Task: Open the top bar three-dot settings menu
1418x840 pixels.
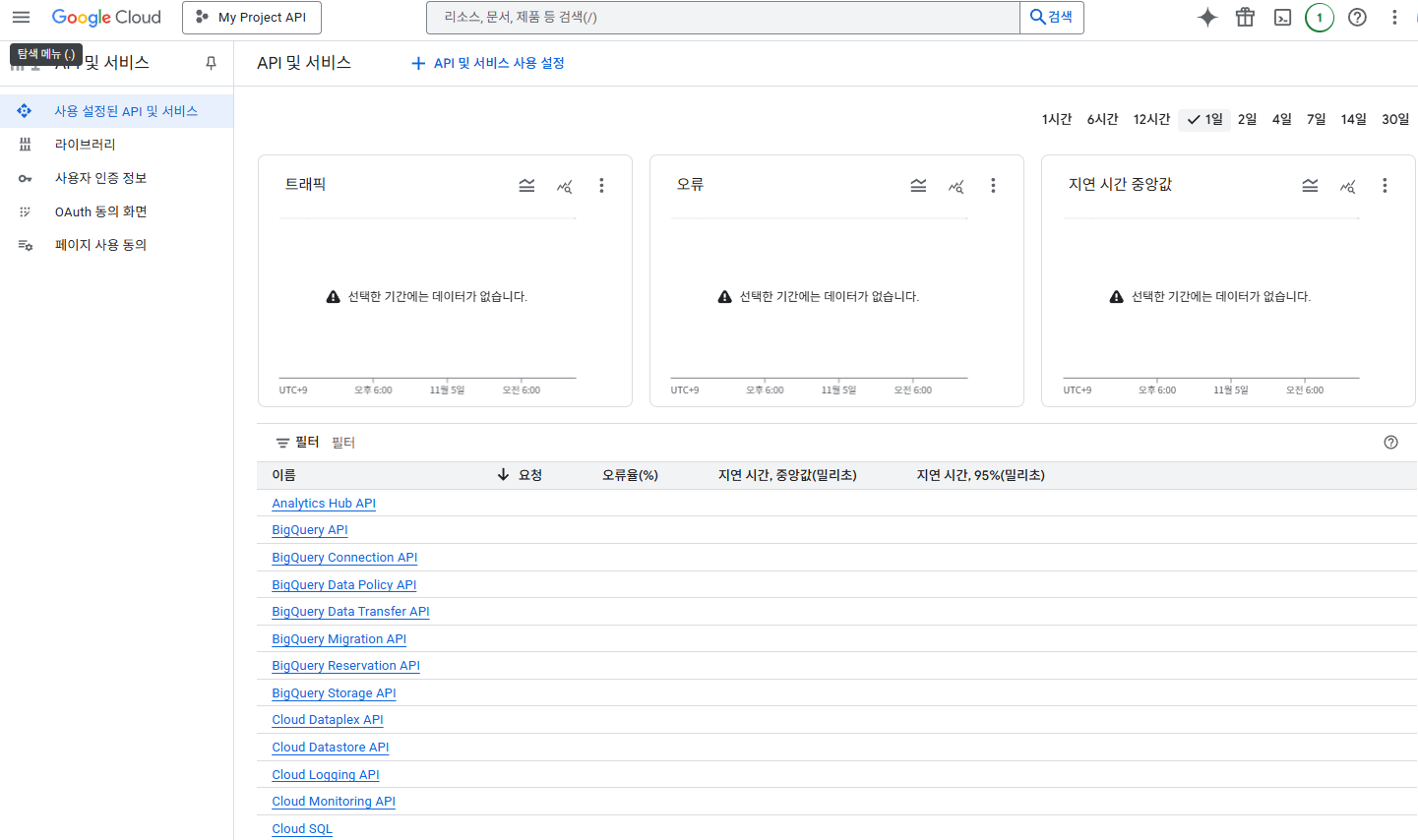Action: pyautogui.click(x=1394, y=17)
